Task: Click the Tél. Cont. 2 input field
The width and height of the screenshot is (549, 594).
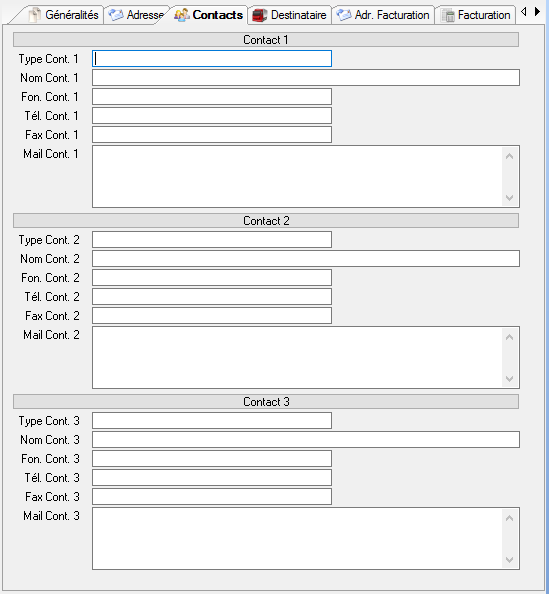Action: pos(212,297)
